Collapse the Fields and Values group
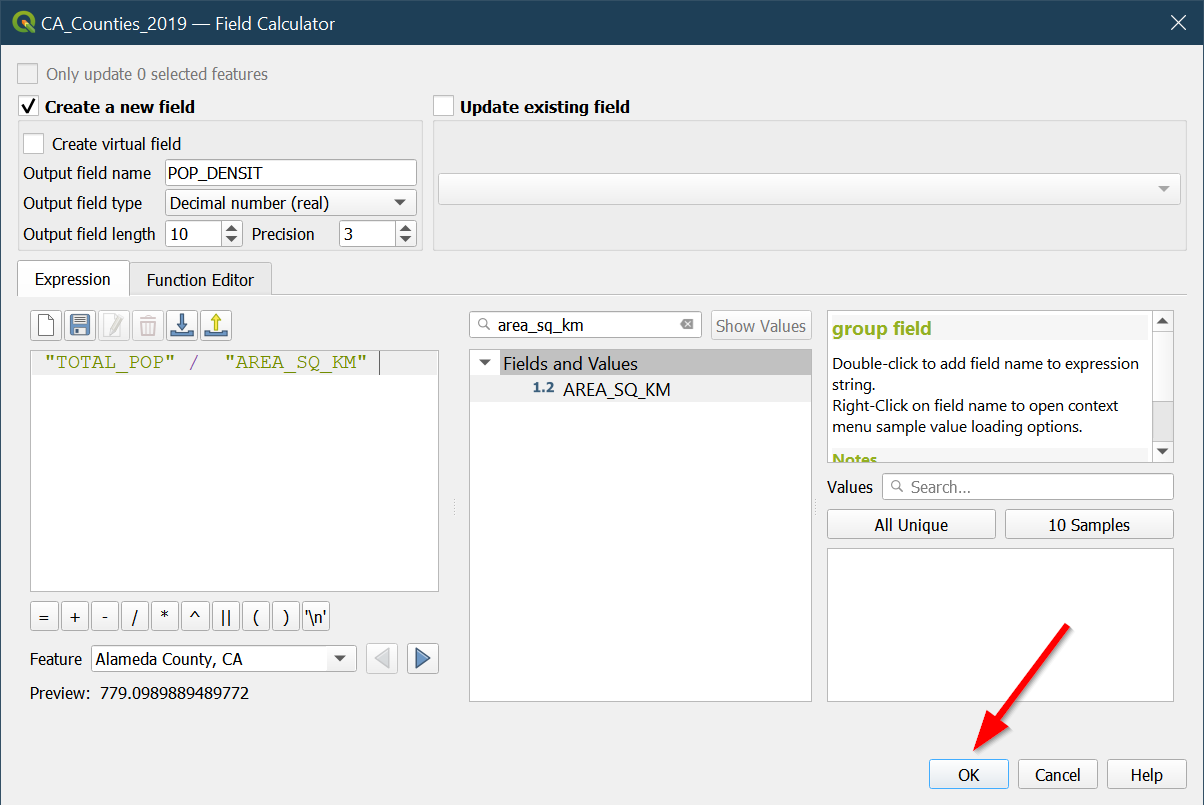 pyautogui.click(x=486, y=363)
